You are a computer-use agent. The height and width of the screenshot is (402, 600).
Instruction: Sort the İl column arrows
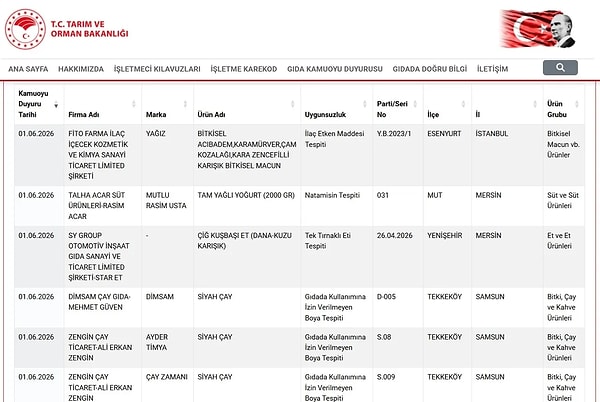pyautogui.click(x=535, y=104)
